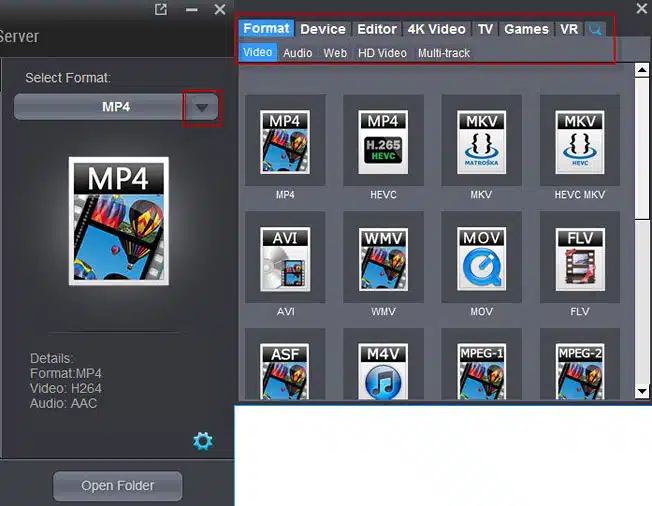This screenshot has height=506, width=652.
Task: Select the MOV QuickTime format icon
Action: (x=481, y=260)
